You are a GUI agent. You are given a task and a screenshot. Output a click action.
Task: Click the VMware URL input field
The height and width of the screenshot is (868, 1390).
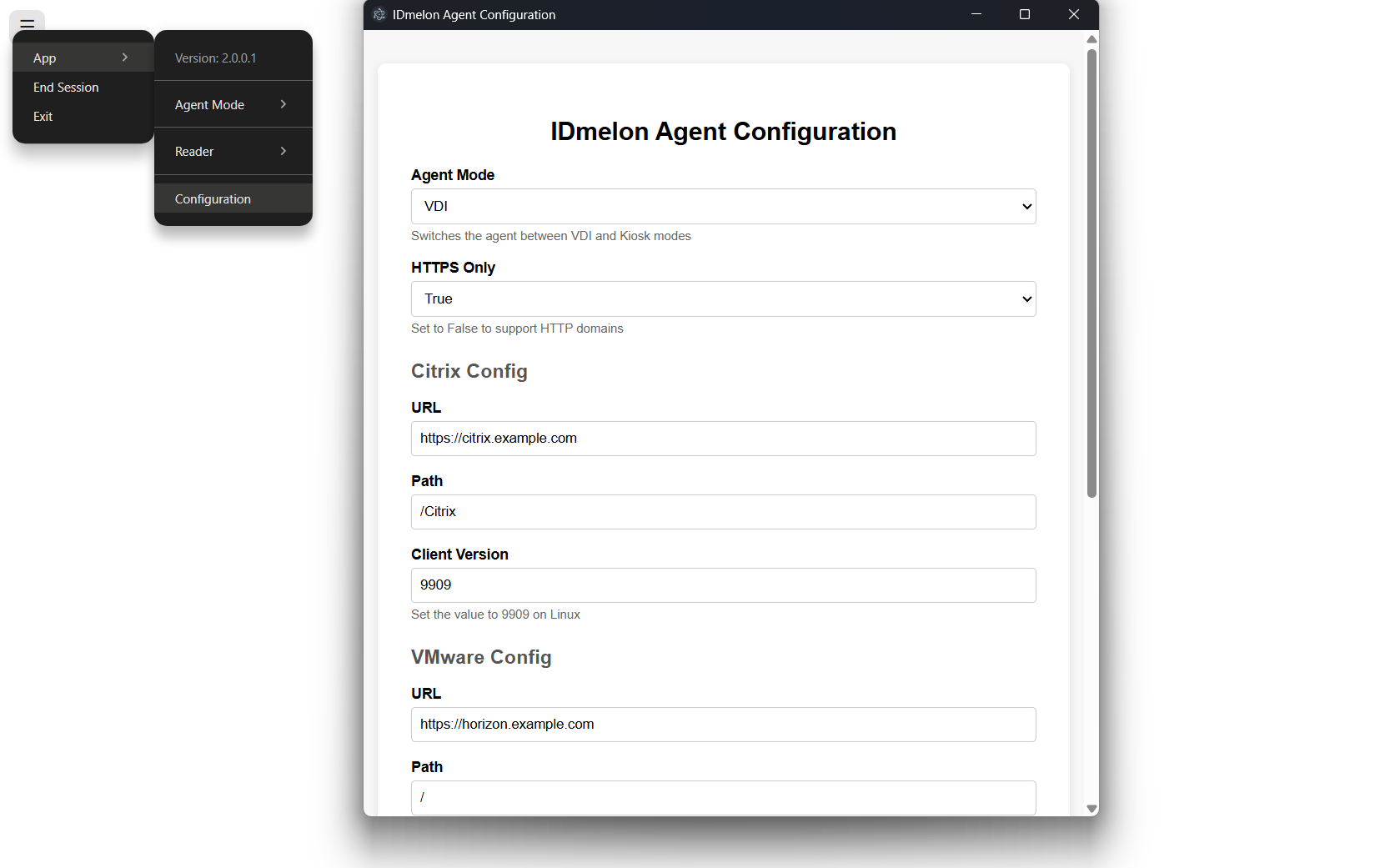coord(723,724)
